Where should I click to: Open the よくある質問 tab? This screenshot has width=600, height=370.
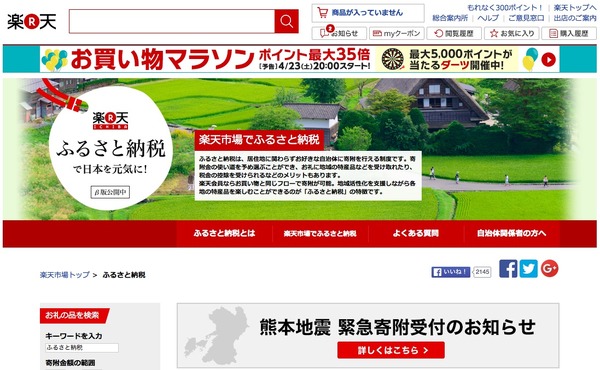(x=416, y=233)
